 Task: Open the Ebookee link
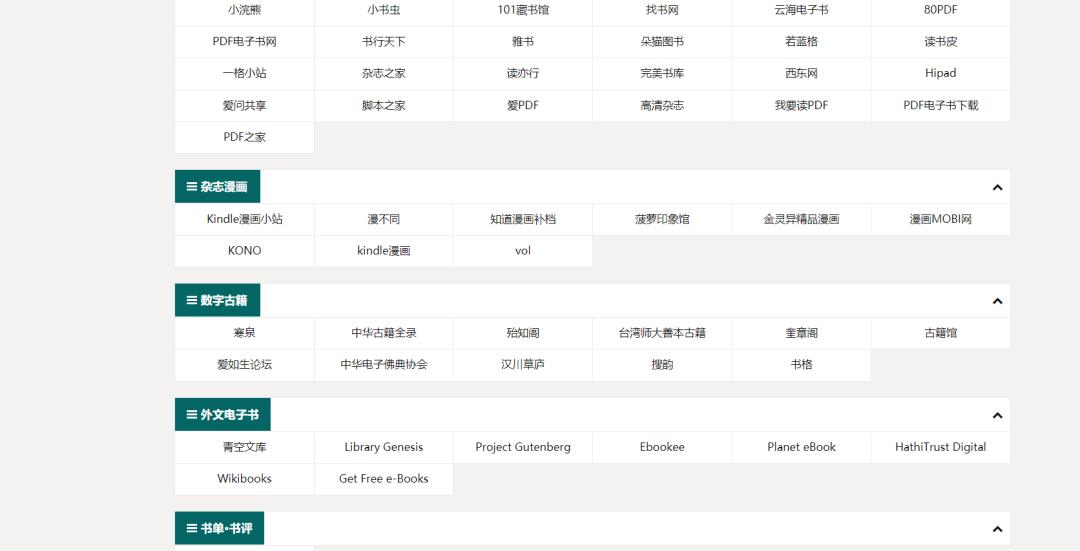(662, 447)
